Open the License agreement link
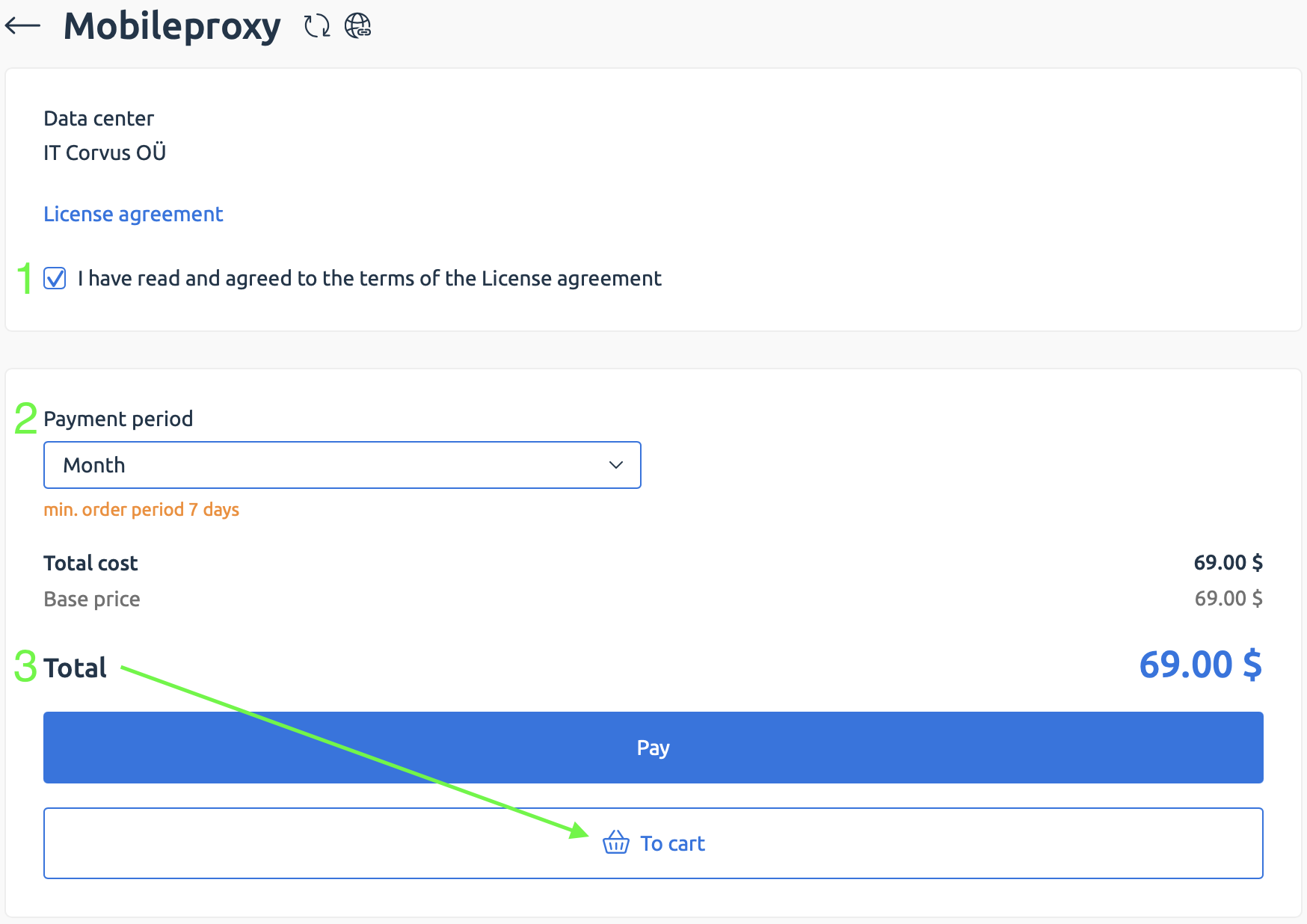The width and height of the screenshot is (1307, 924). pyautogui.click(x=133, y=214)
